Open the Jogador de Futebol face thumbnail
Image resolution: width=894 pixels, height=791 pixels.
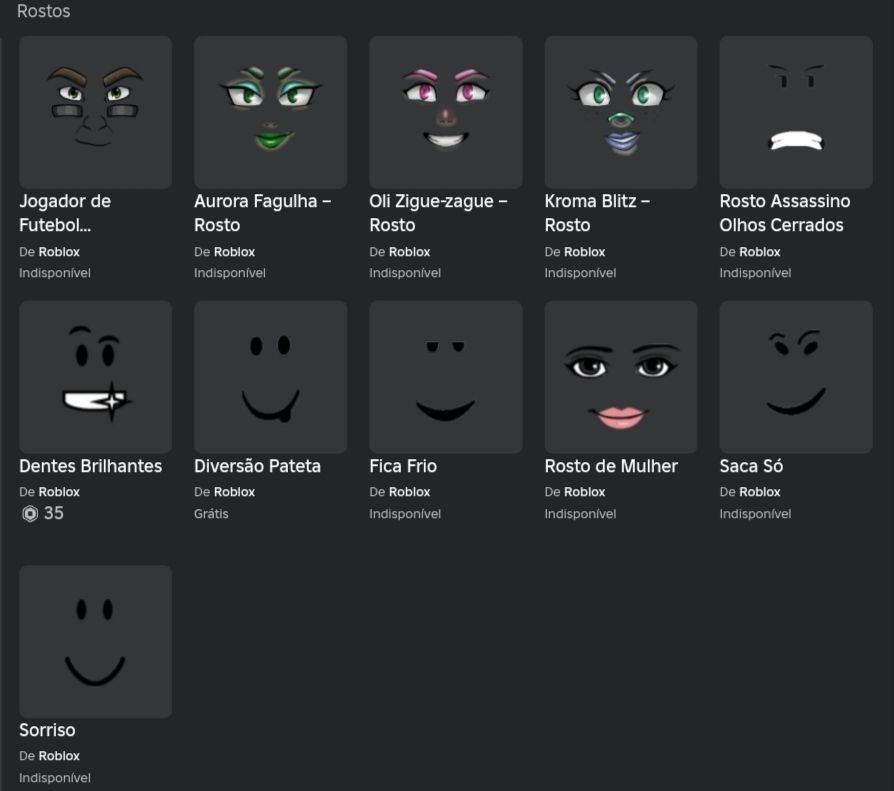tap(95, 112)
